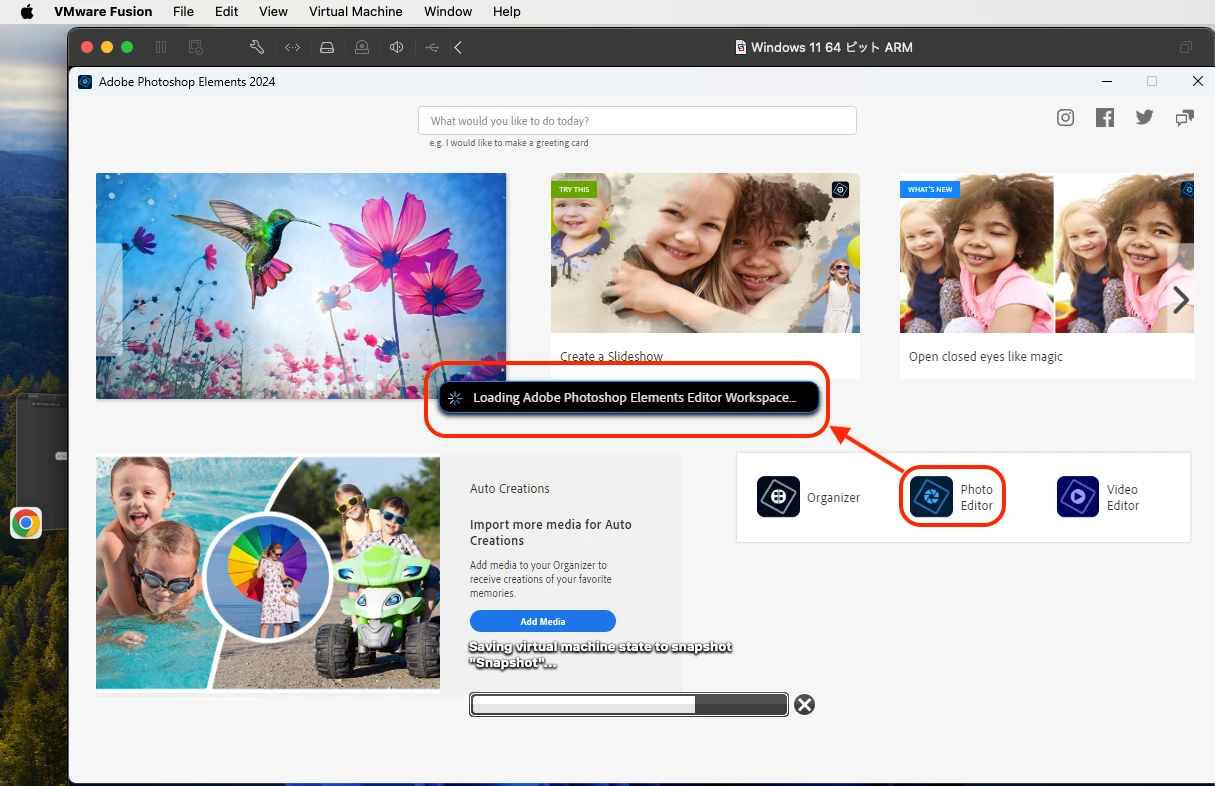Click the Photoshop Elements title bar icon
This screenshot has width=1215, height=786.
pos(85,82)
